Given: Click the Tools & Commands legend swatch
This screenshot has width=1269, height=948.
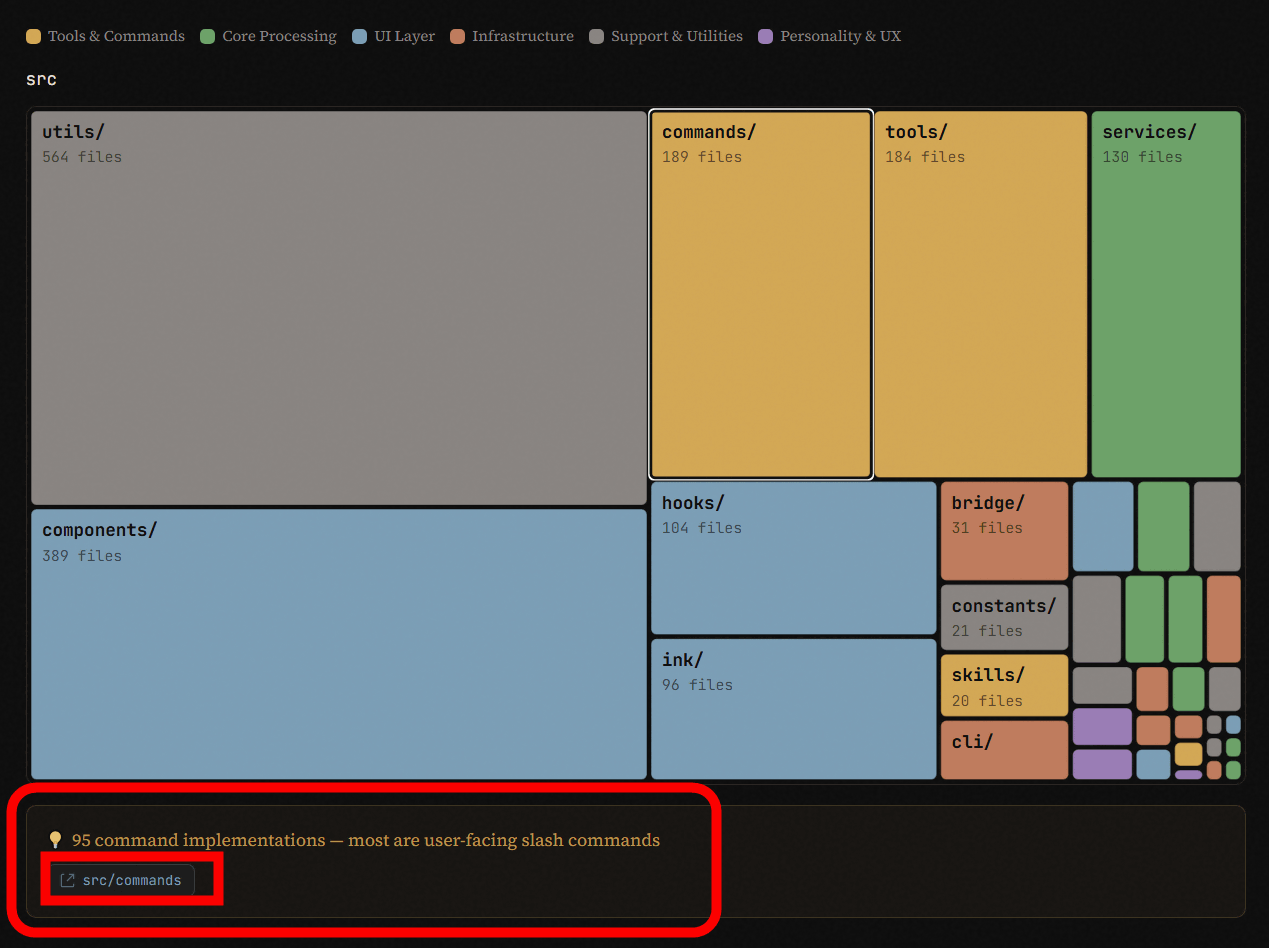Looking at the screenshot, I should [33, 37].
